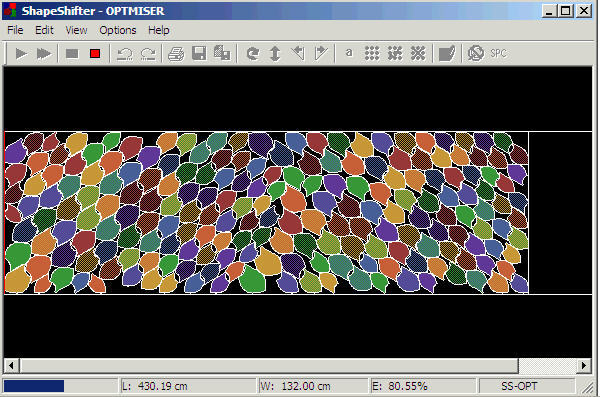Click the scattered dot grid icon
Screen dimensions: 600x397
395,53
